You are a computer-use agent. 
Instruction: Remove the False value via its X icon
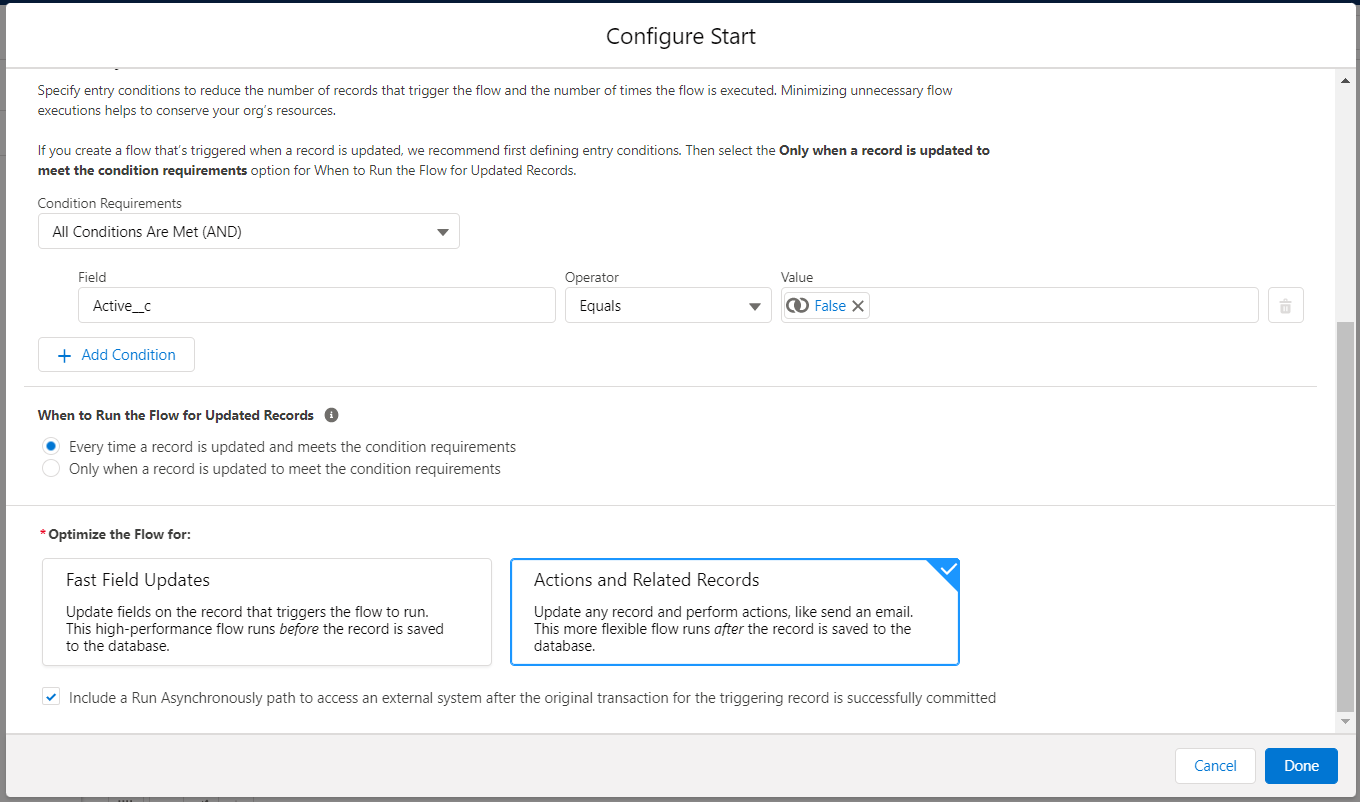(858, 305)
